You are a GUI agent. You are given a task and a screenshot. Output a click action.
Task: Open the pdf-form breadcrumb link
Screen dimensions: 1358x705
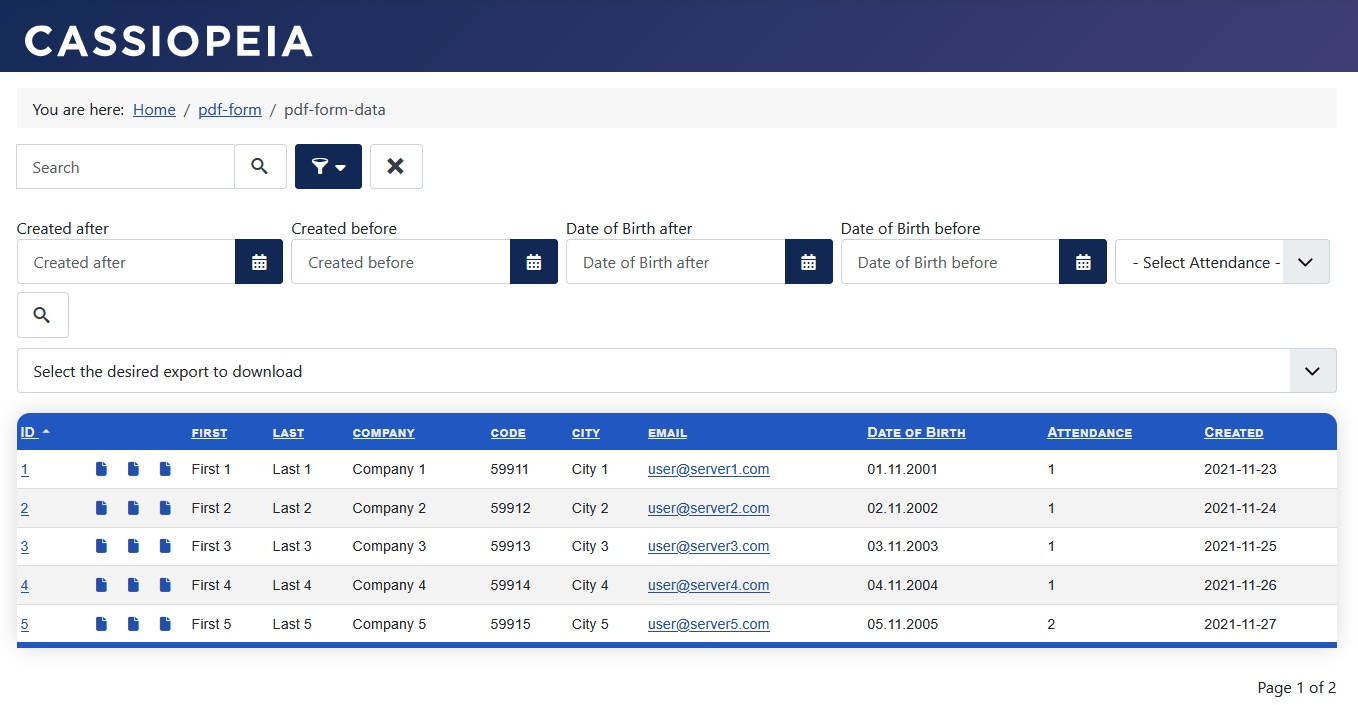pos(230,110)
